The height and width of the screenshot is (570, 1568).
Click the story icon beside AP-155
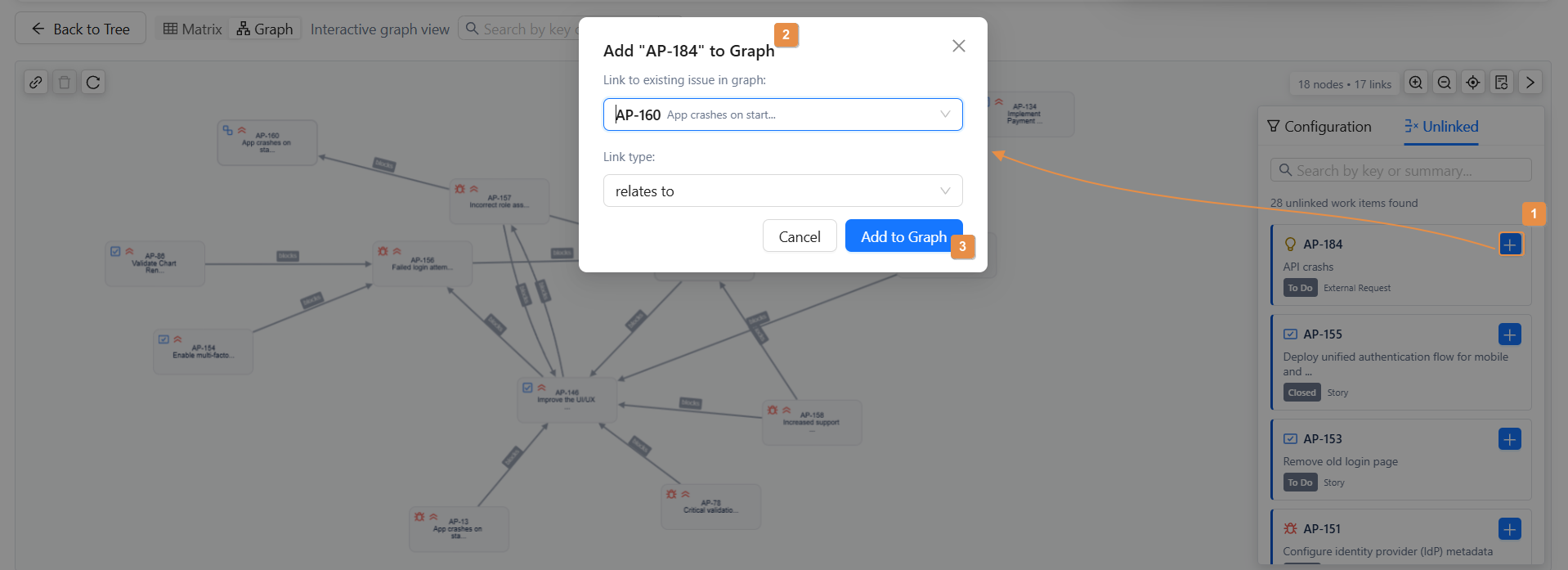click(1291, 334)
